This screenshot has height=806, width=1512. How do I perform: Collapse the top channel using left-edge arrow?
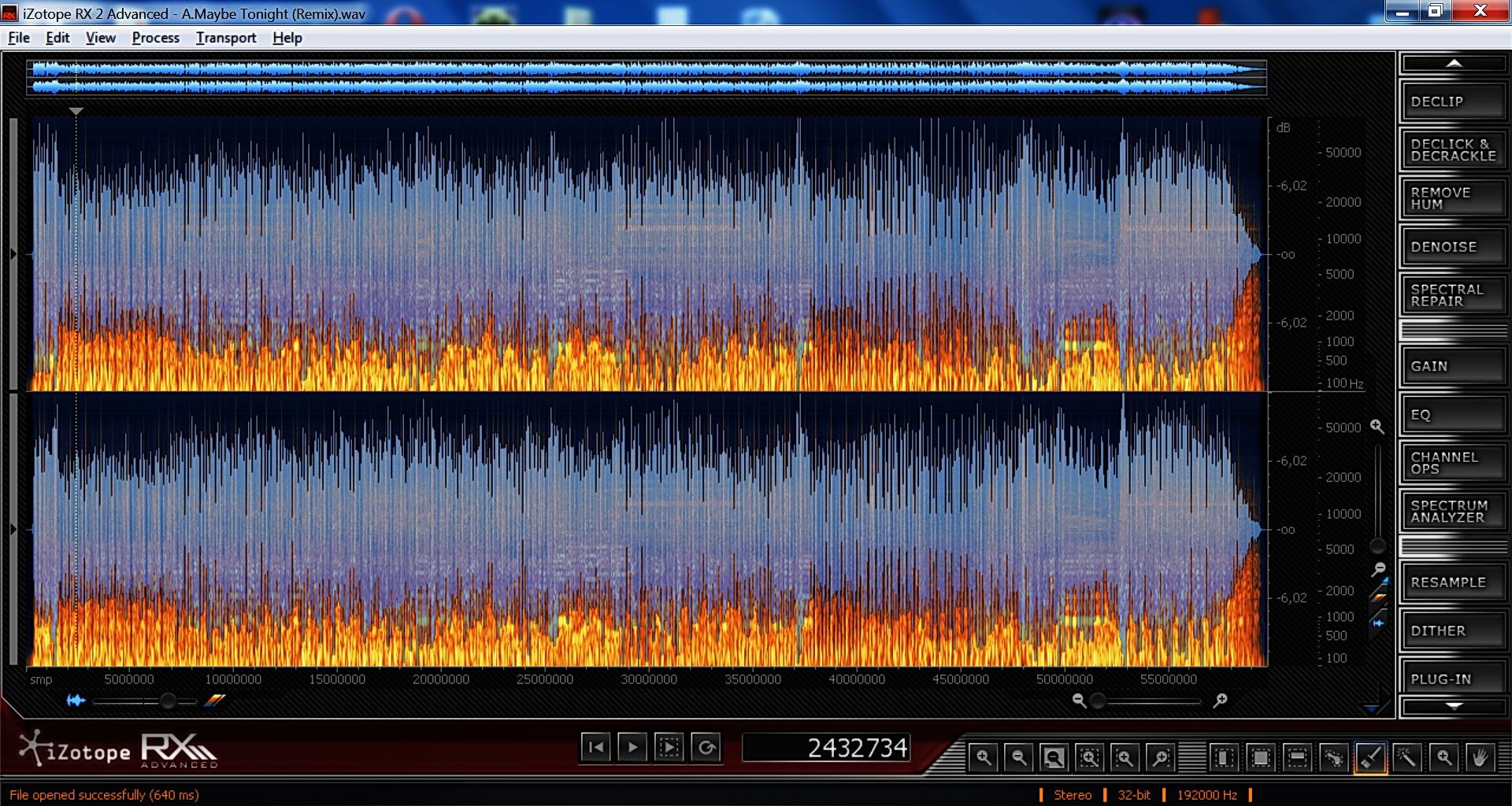tap(13, 254)
